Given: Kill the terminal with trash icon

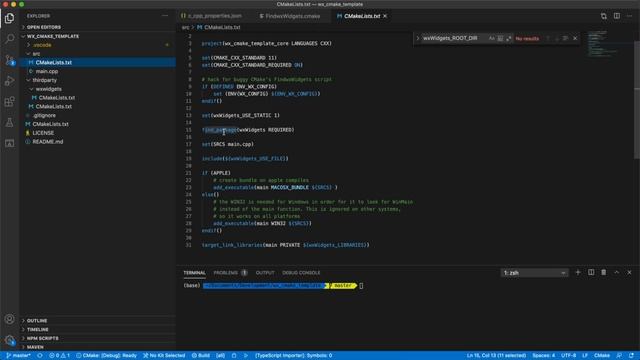Looking at the screenshot, I should (x=604, y=272).
